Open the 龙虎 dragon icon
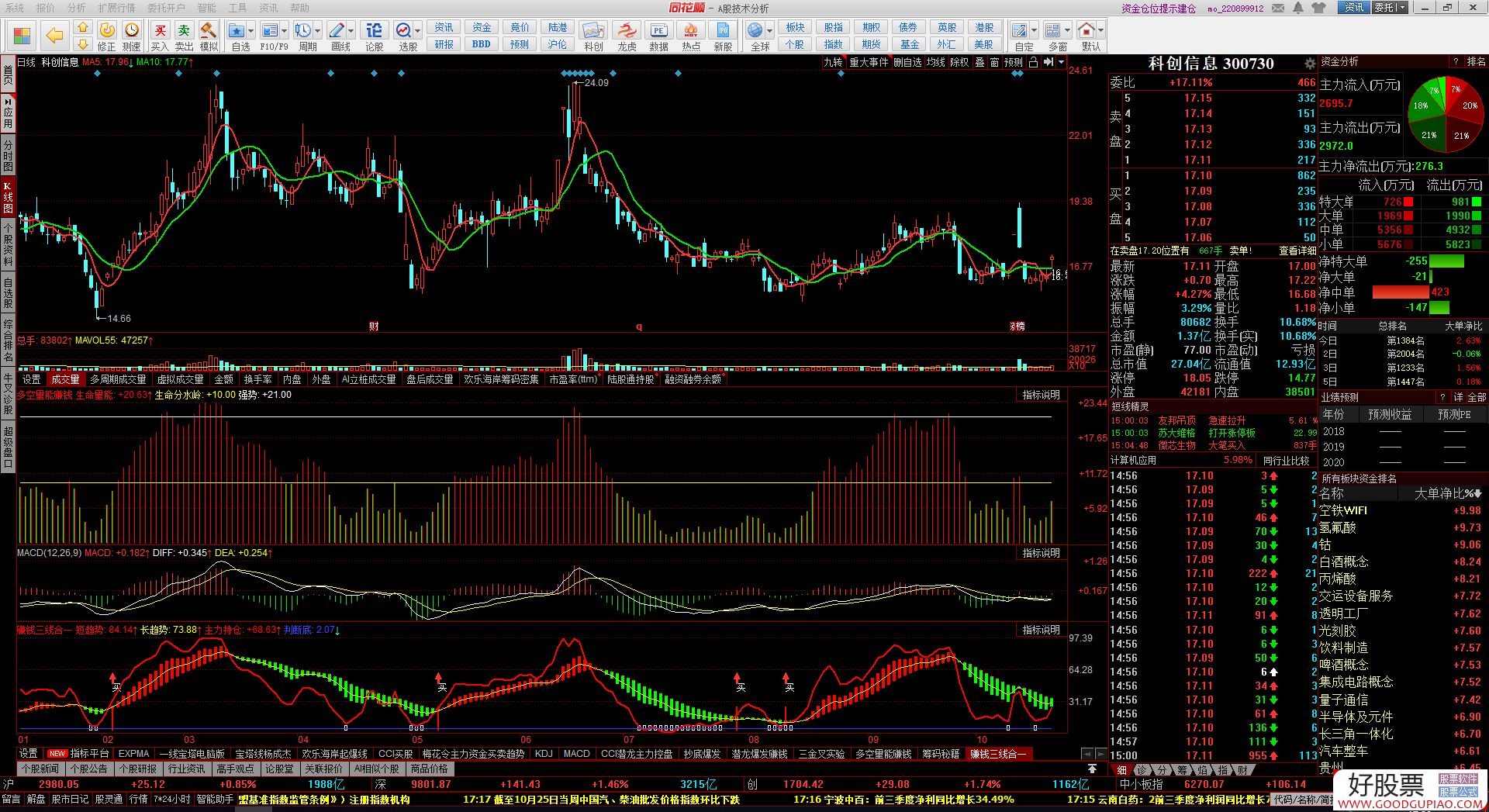Image resolution: width=1489 pixels, height=812 pixels. [x=627, y=30]
